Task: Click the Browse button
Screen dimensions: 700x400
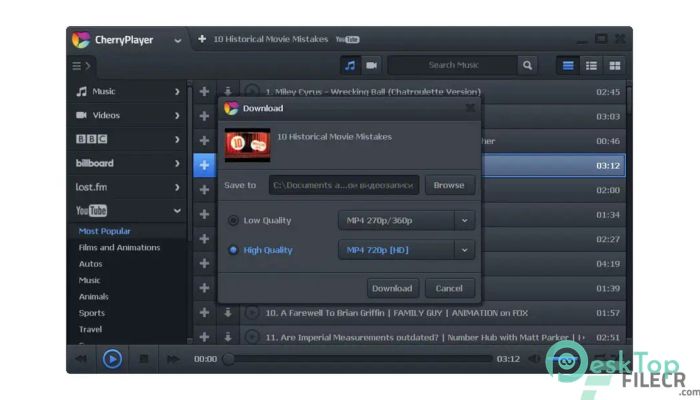Action: (449, 185)
